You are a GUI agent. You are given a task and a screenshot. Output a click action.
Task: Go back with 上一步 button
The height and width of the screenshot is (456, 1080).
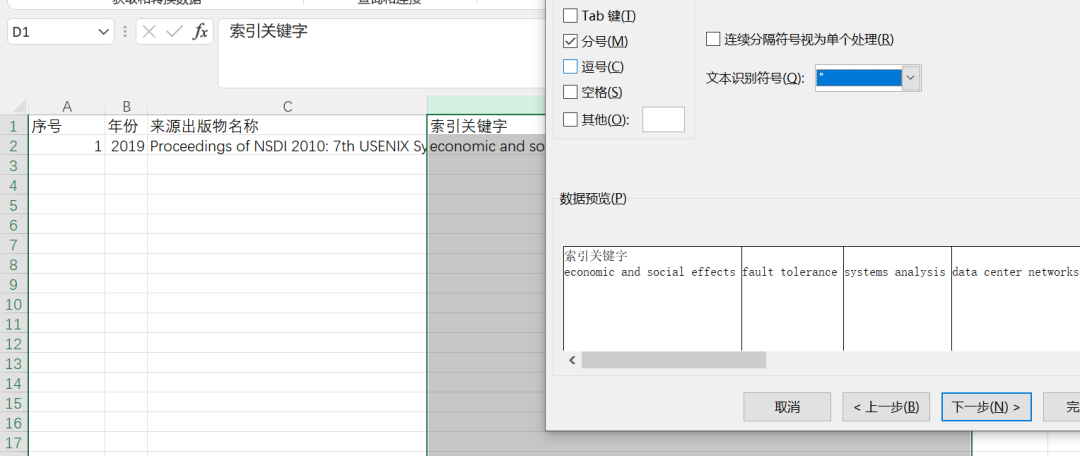point(886,407)
